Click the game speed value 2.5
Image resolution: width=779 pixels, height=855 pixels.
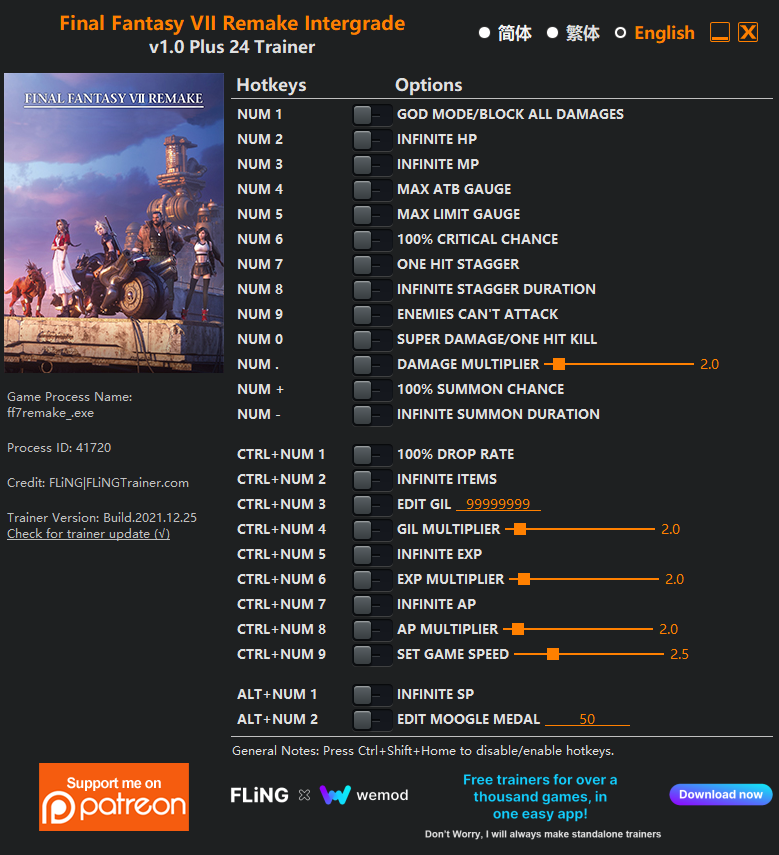(679, 654)
